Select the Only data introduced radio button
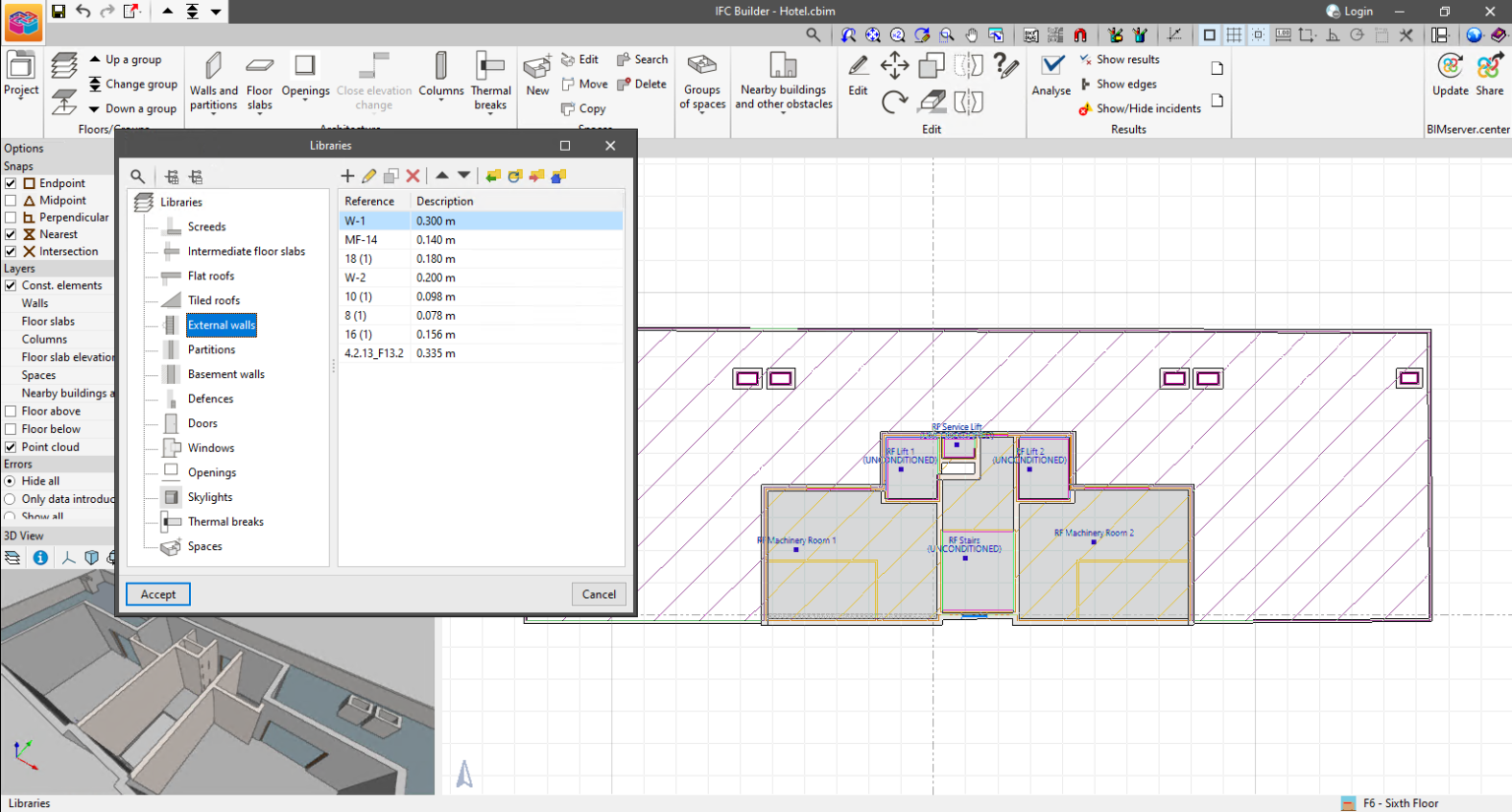1512x812 pixels. tap(11, 499)
